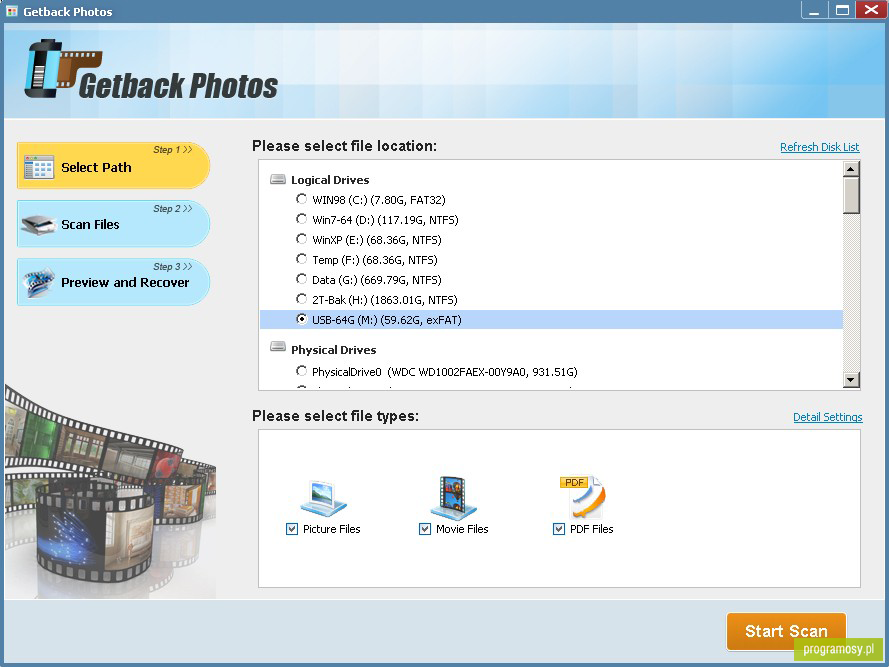Click the Refresh Disk List link
This screenshot has height=667, width=889.
tap(820, 147)
